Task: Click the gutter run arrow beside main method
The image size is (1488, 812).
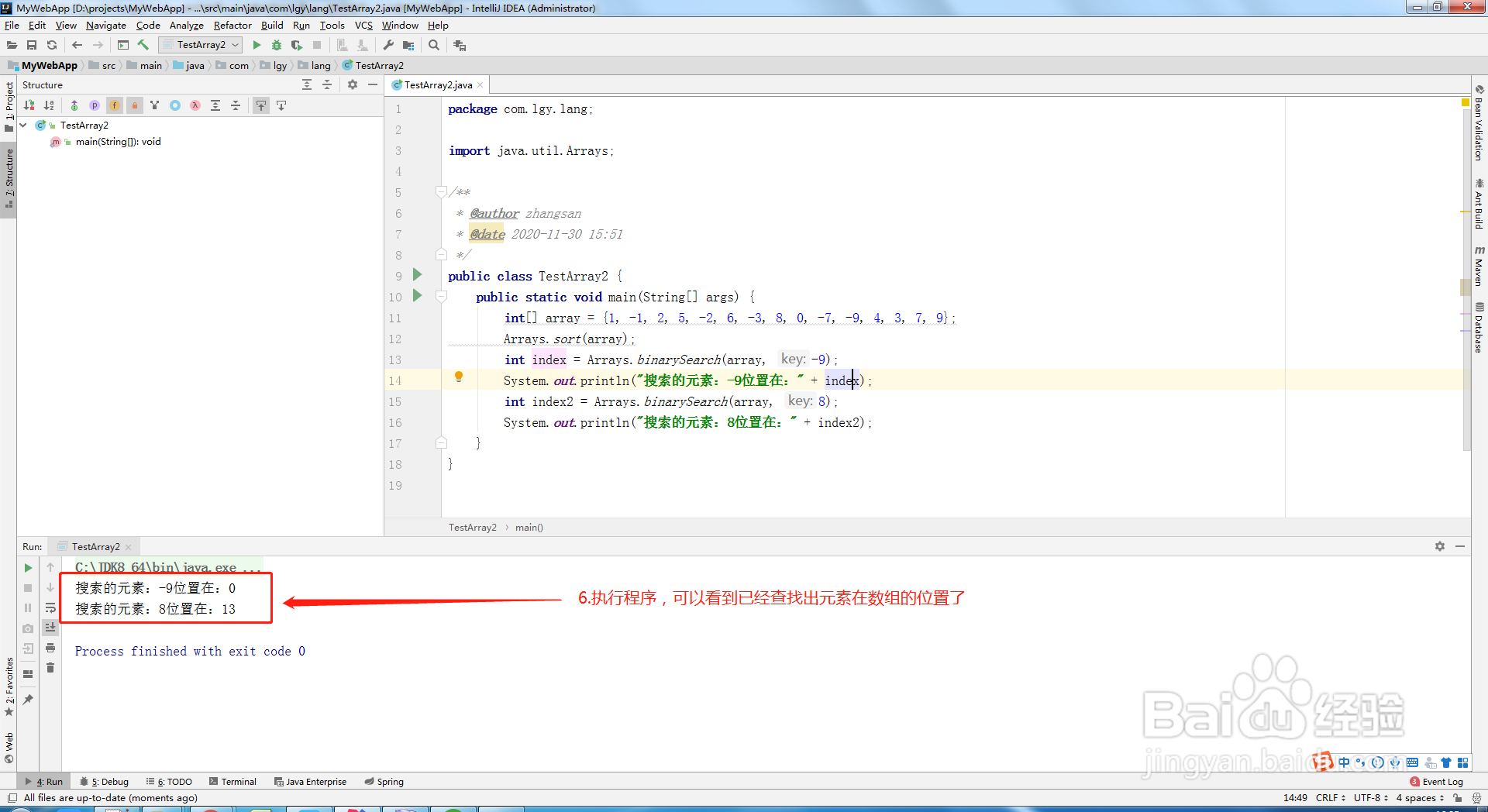Action: (417, 295)
